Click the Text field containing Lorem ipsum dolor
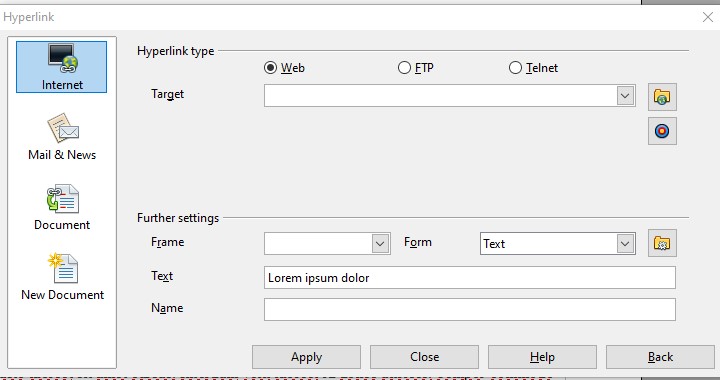Screen dimensions: 720x380 (470, 278)
